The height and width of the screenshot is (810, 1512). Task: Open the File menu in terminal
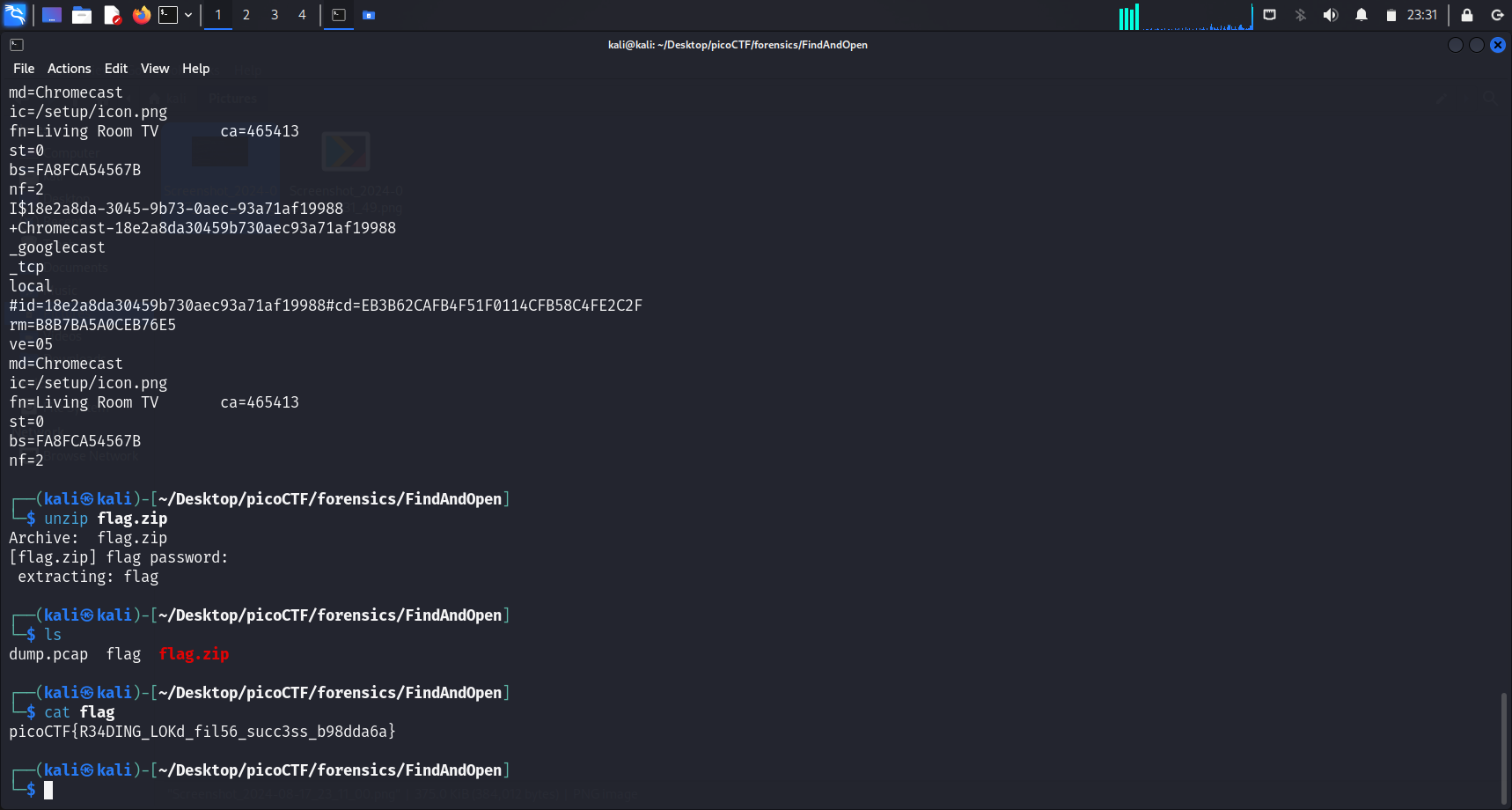point(24,69)
